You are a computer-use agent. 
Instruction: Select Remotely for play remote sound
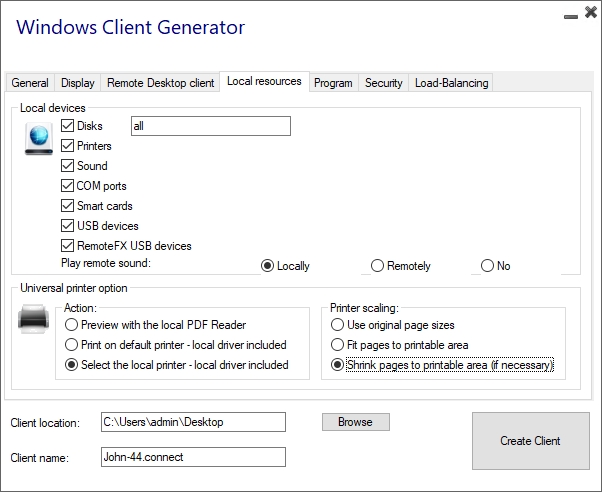click(x=377, y=266)
